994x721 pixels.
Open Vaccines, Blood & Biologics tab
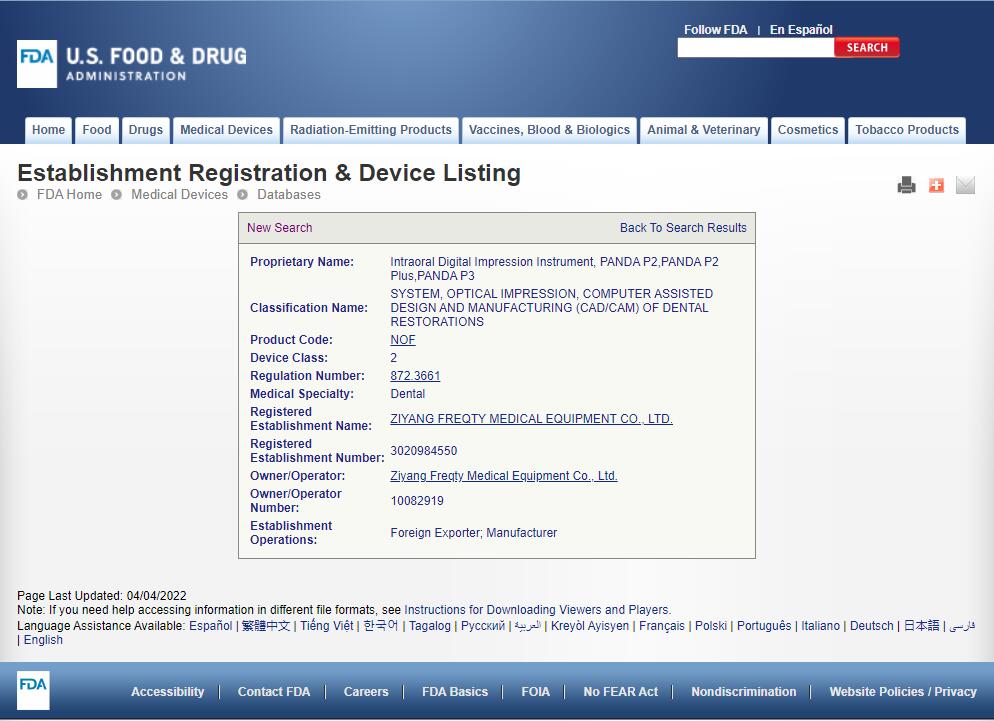[550, 130]
